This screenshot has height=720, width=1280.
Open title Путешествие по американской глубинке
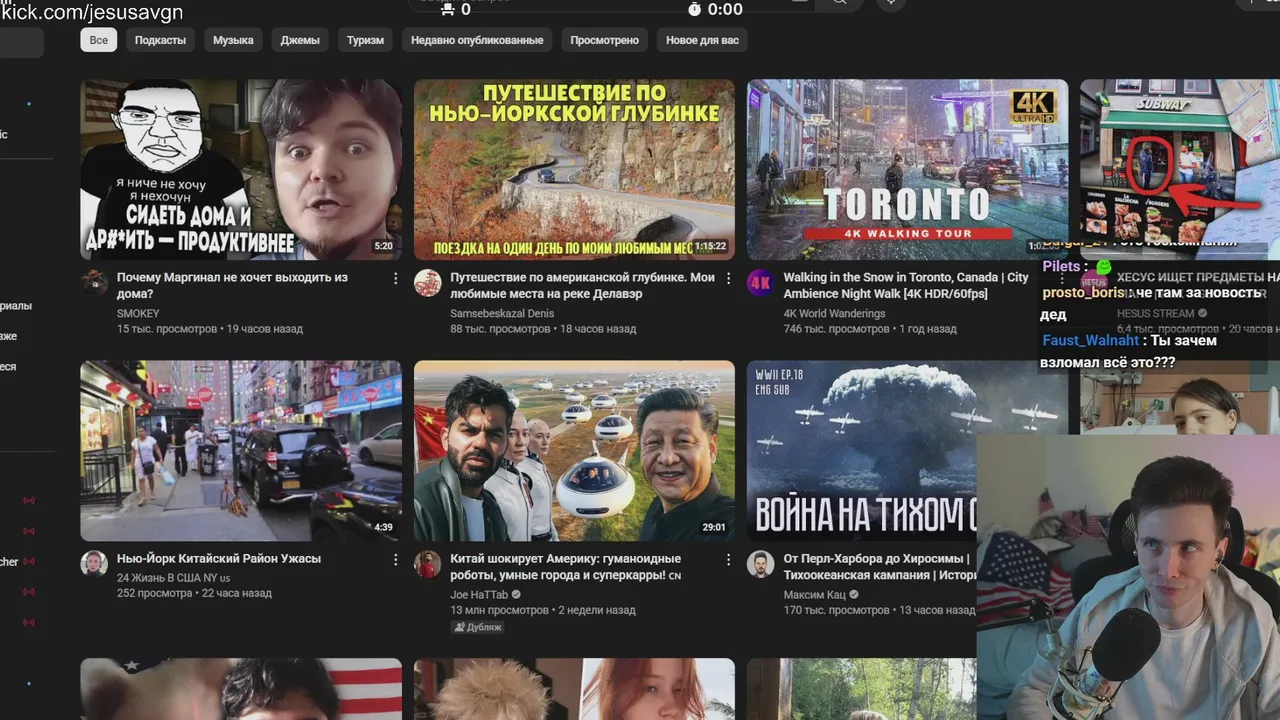tap(582, 286)
